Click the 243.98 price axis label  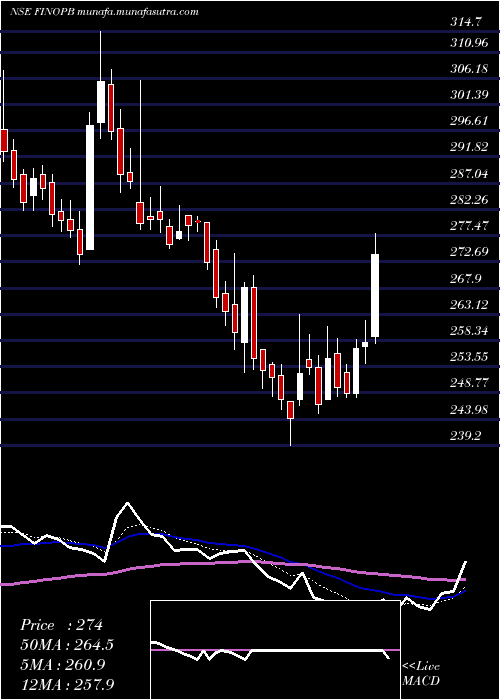pyautogui.click(x=471, y=409)
